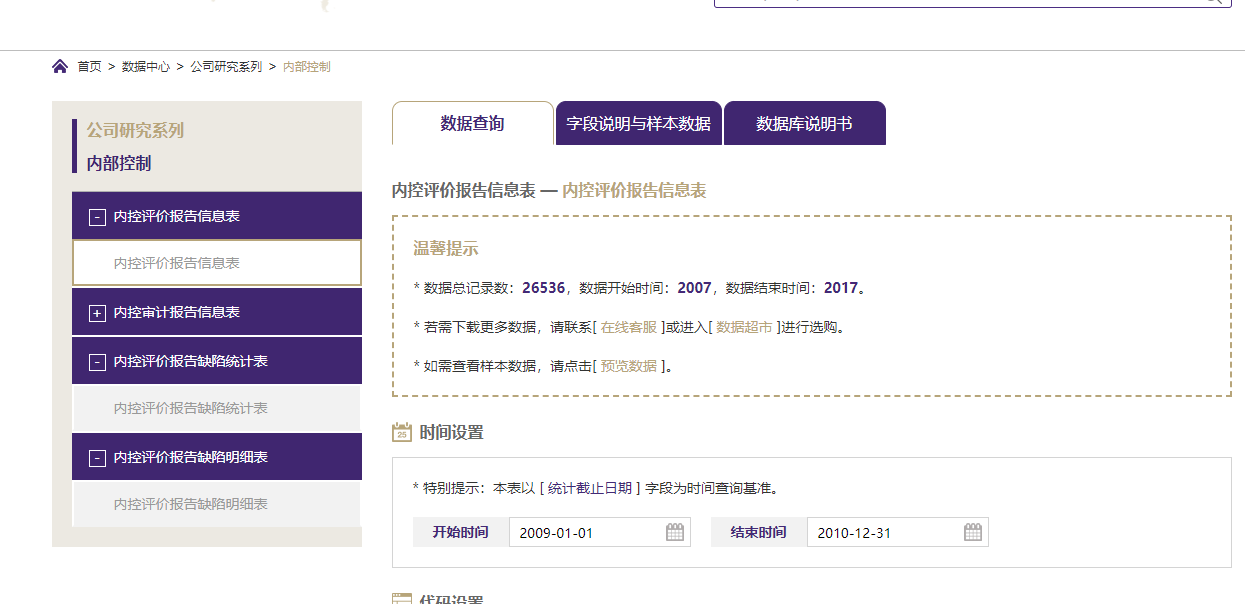Click the 在线客服 link
The width and height of the screenshot is (1245, 604).
[629, 327]
